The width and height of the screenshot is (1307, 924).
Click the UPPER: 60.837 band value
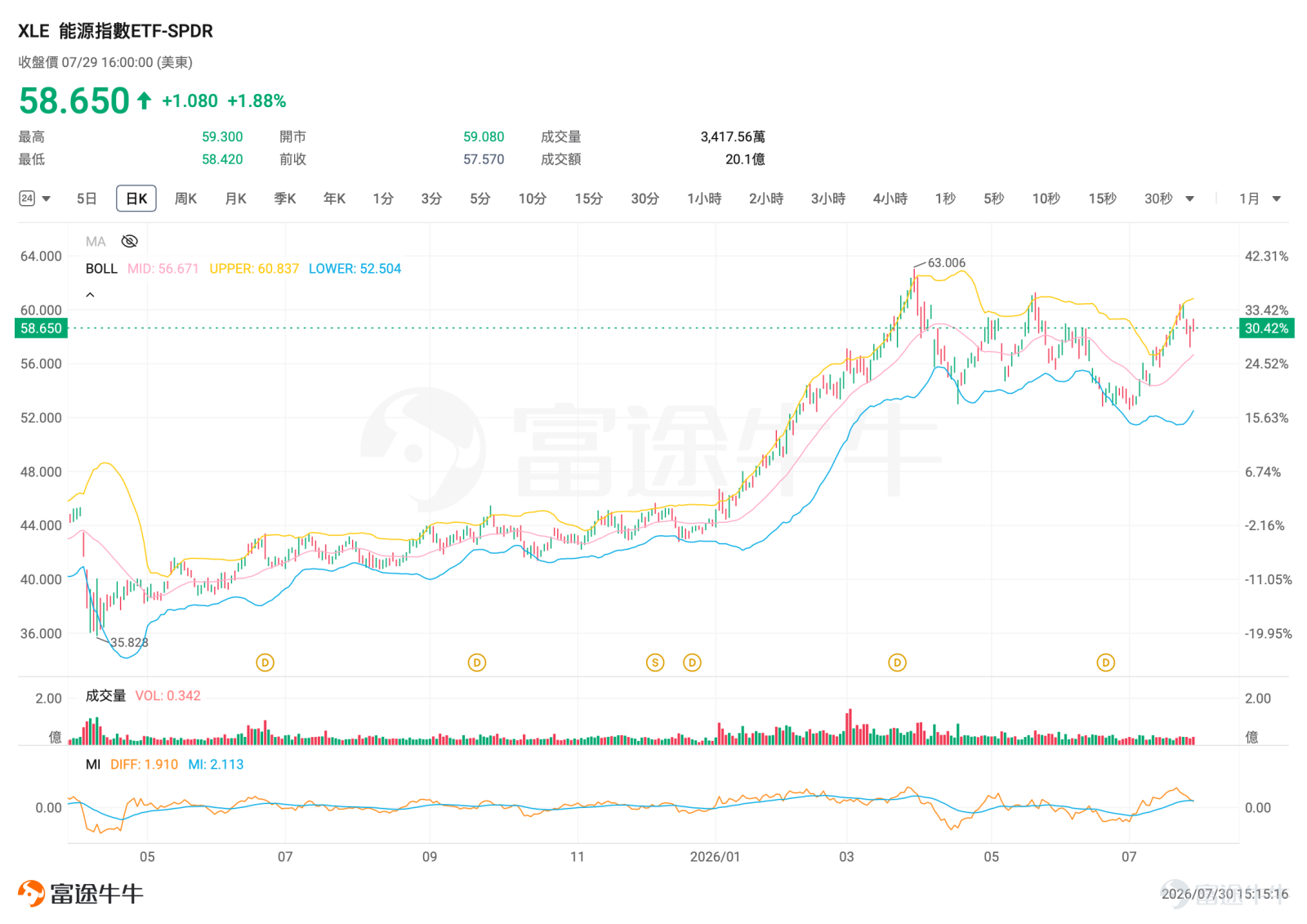tap(254, 269)
